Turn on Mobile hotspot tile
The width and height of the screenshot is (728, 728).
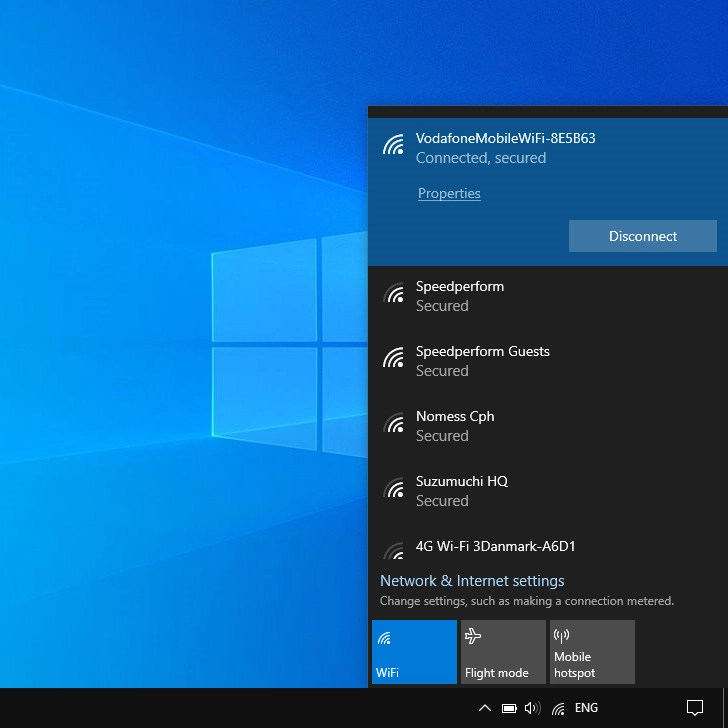(592, 652)
